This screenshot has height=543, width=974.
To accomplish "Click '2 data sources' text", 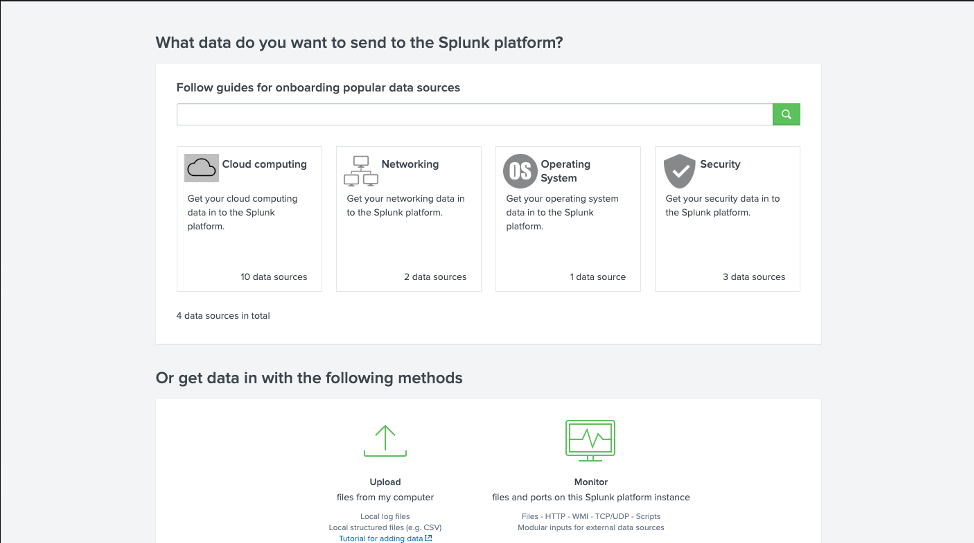I will click(435, 277).
